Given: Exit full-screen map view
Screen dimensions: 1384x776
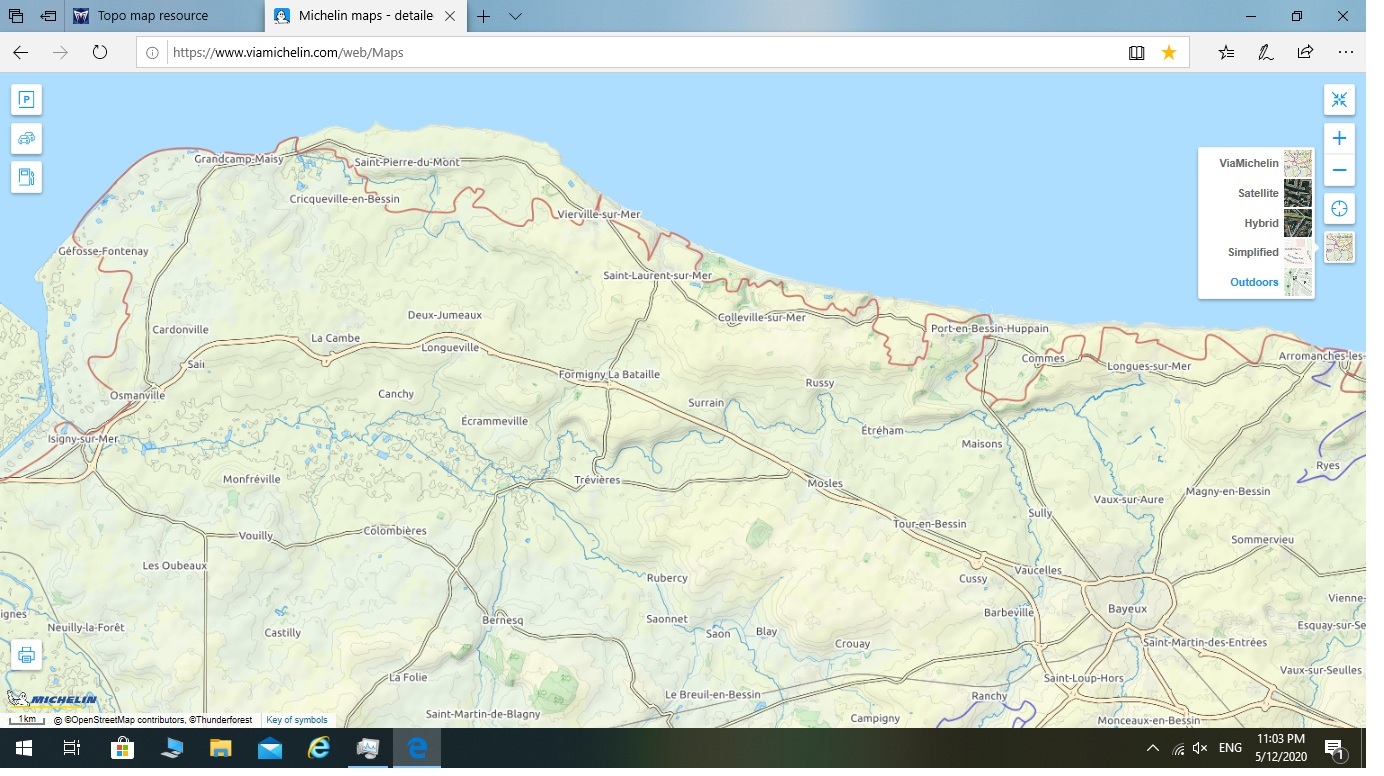Looking at the screenshot, I should click(1339, 99).
